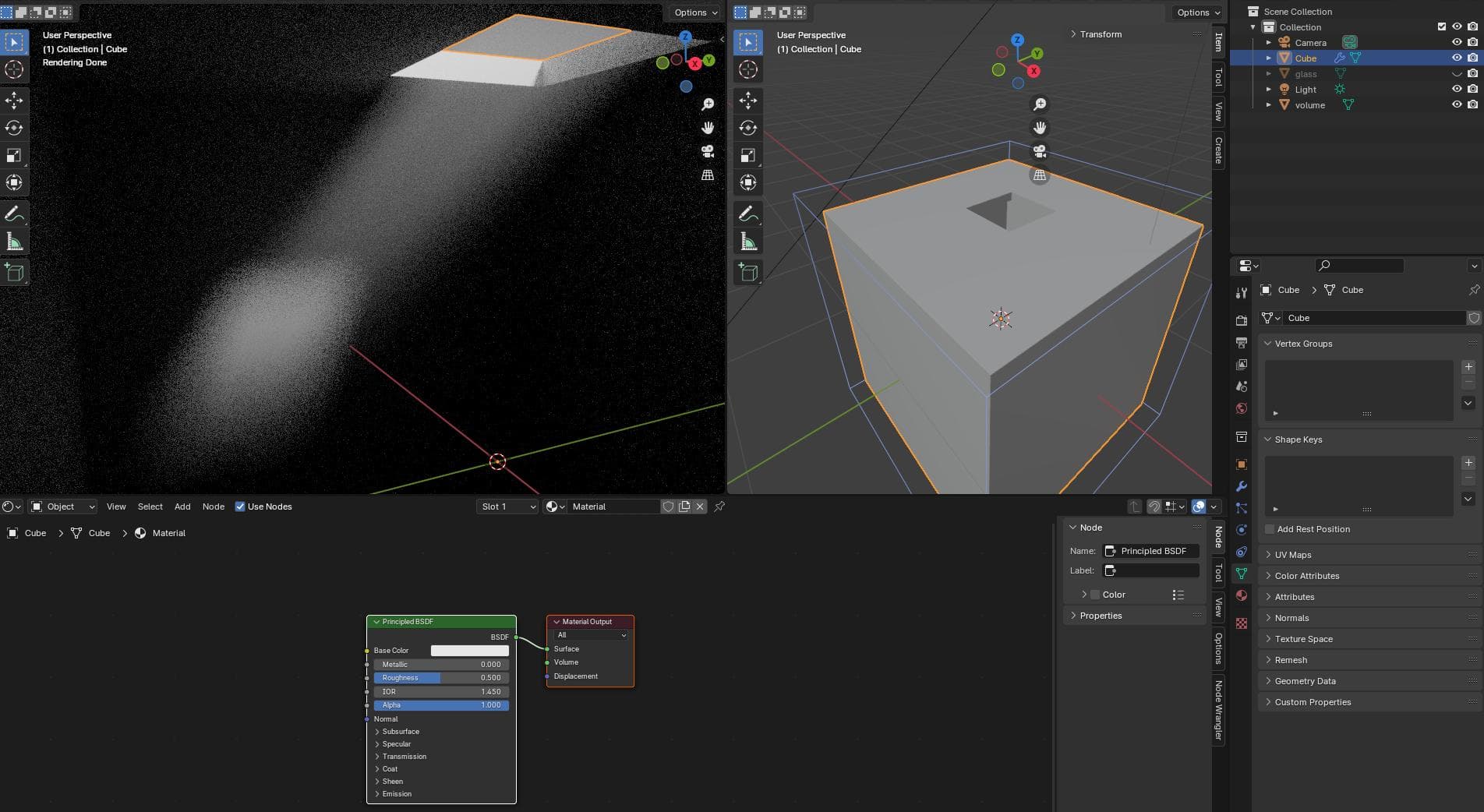
Task: Click the Add Cube tool in right viewport
Action: (747, 272)
